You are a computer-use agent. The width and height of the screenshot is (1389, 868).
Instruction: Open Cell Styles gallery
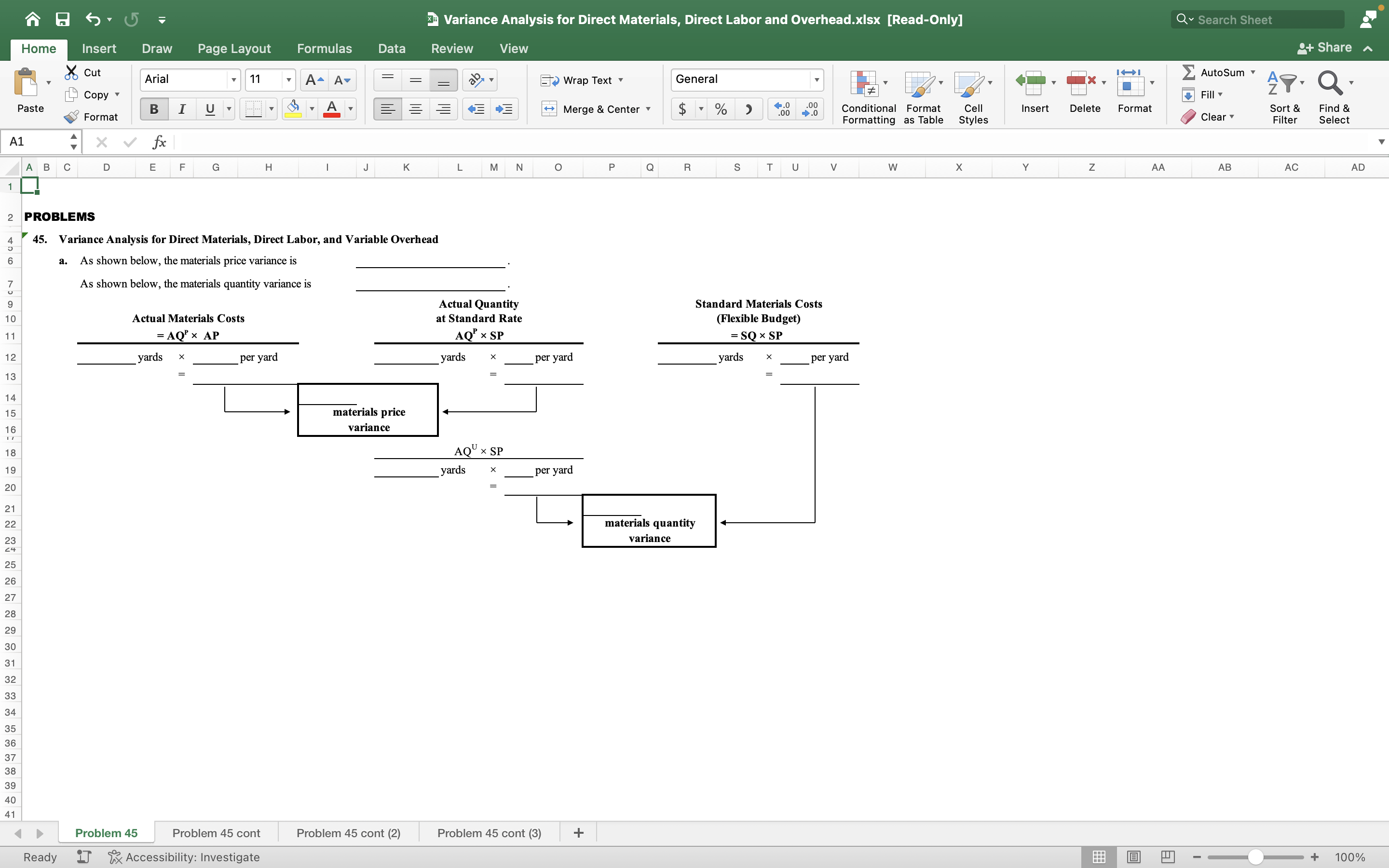(x=973, y=96)
